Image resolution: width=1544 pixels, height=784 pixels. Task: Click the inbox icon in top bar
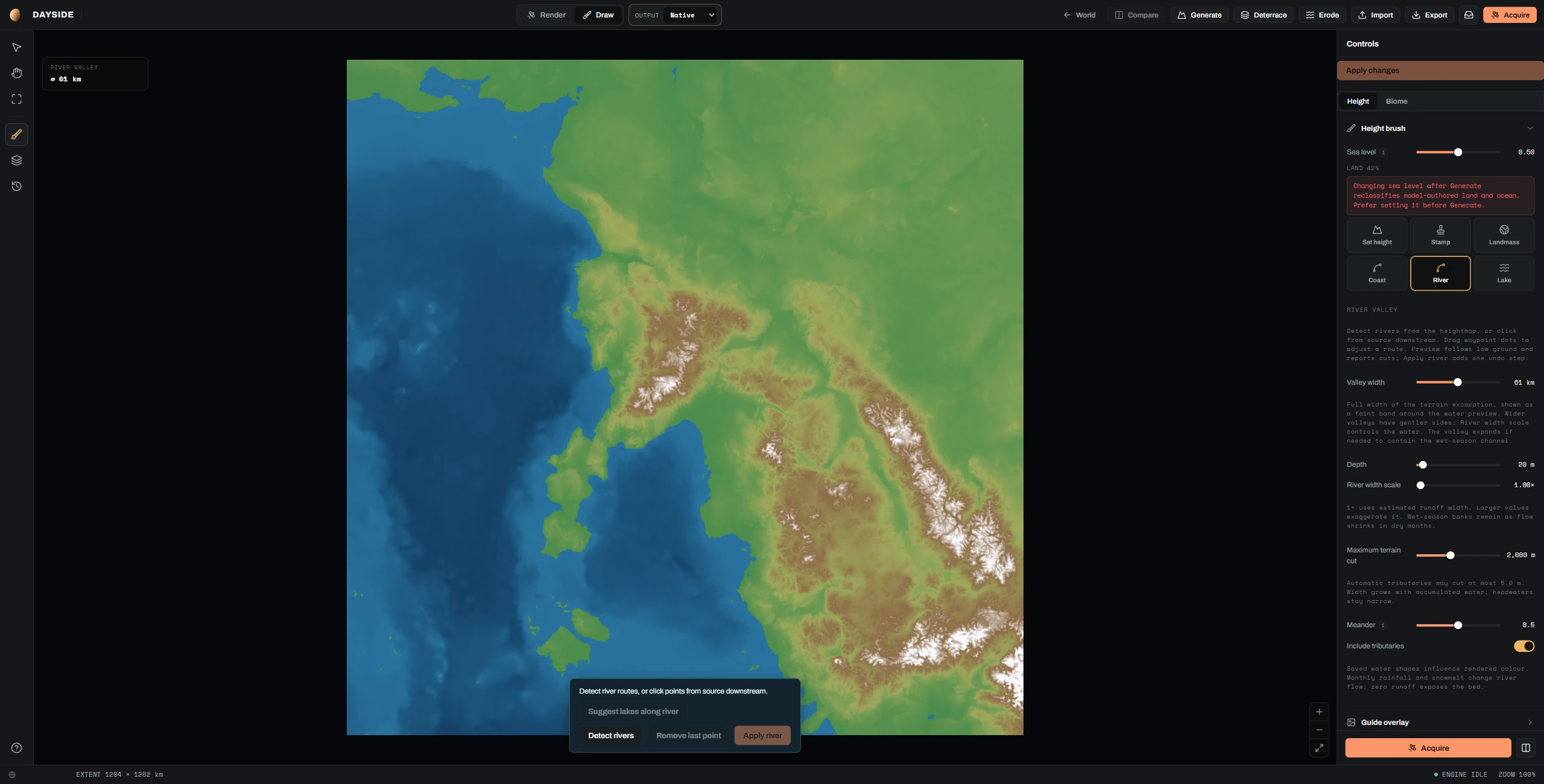[1469, 15]
